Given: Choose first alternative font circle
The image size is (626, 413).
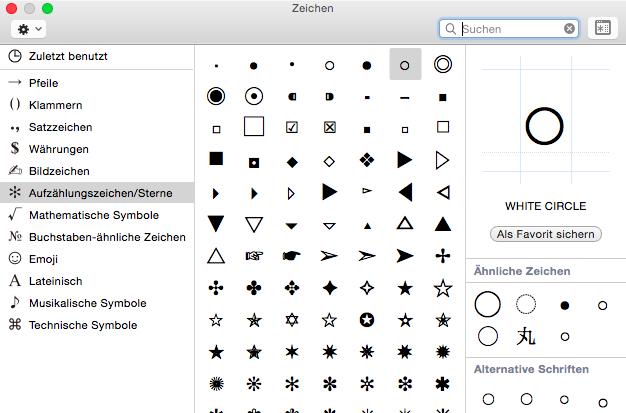Looking at the screenshot, I should (488, 399).
